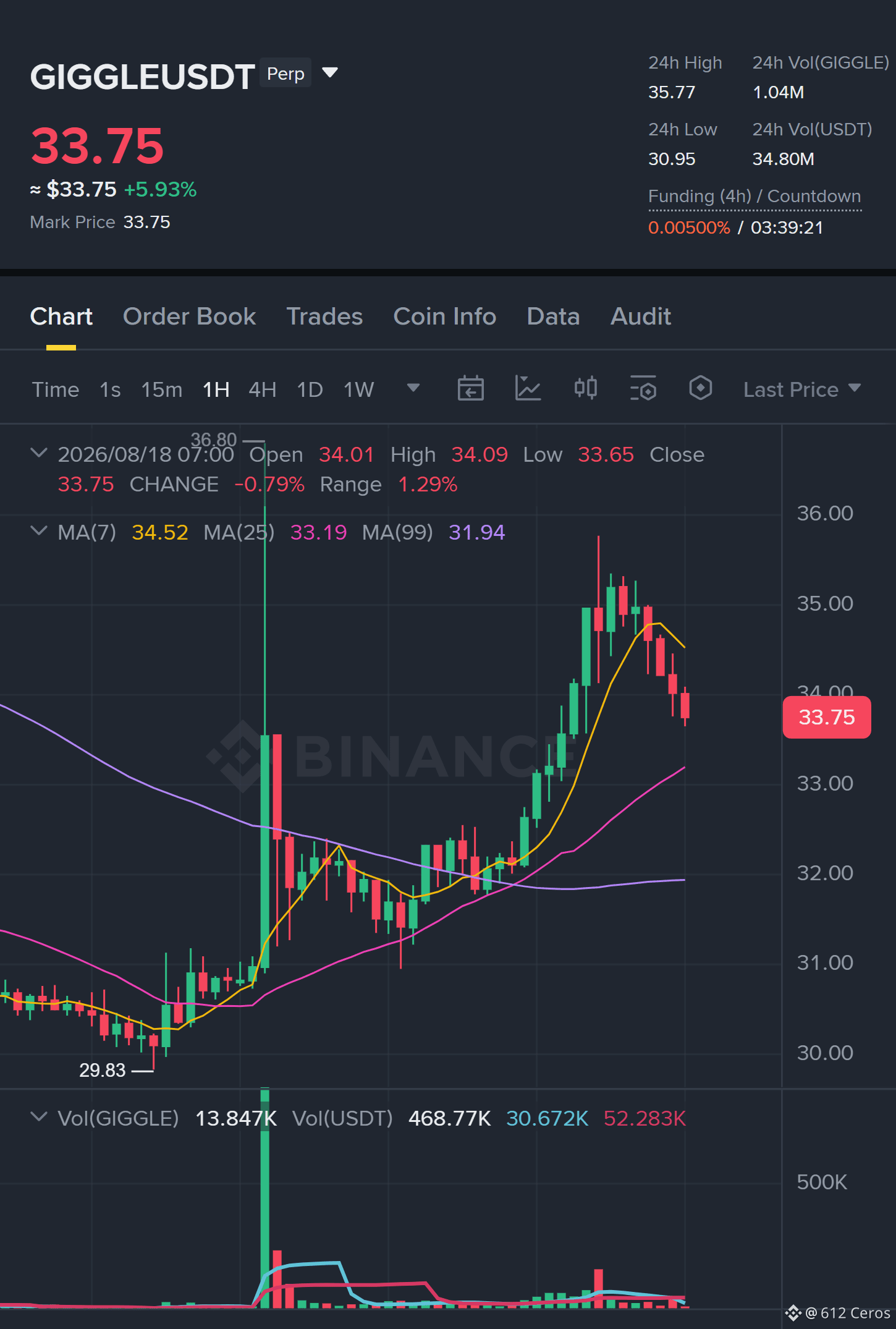Expand the more time intervals arrow
The height and width of the screenshot is (1329, 896).
coord(413,388)
